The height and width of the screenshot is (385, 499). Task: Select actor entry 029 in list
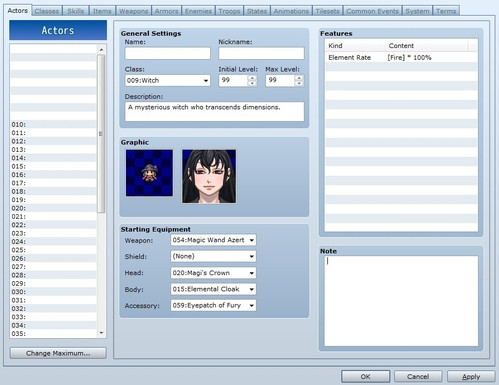[x=53, y=284]
